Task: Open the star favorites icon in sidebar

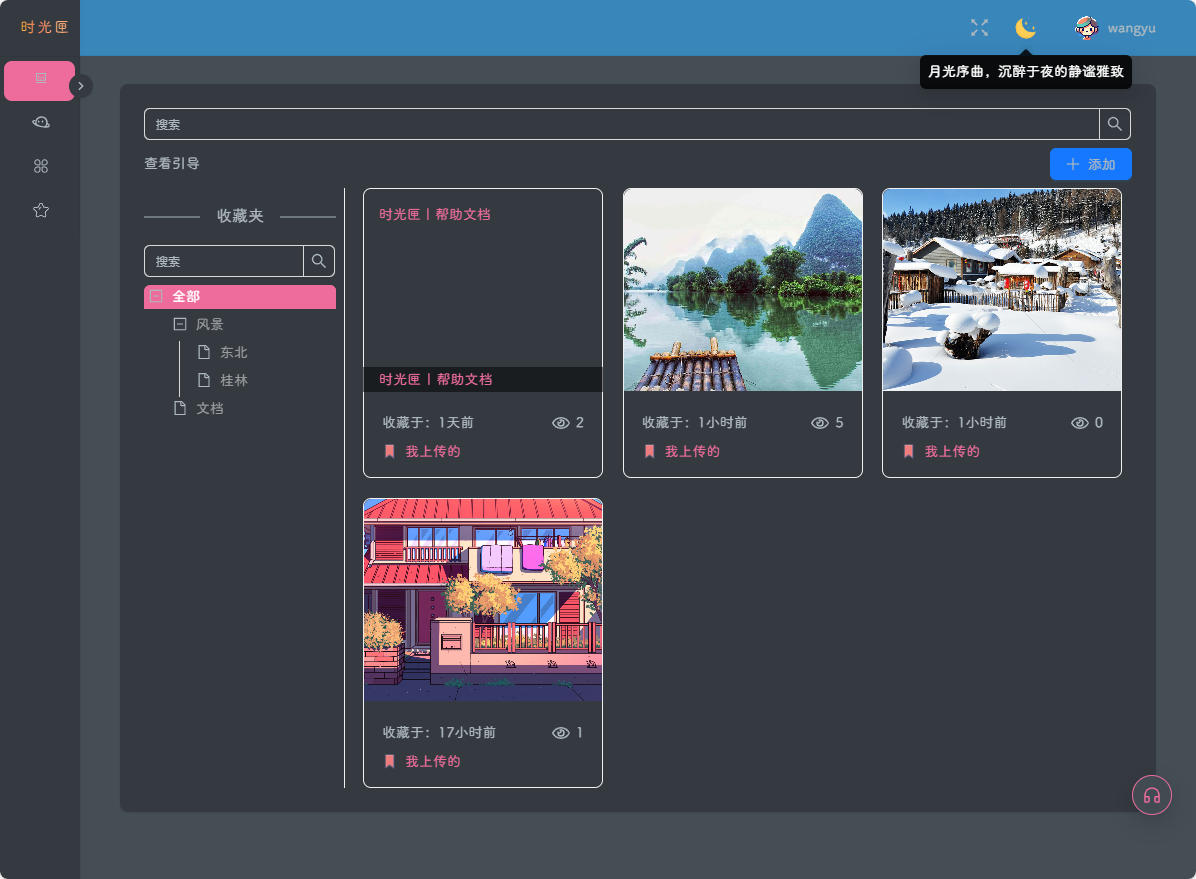Action: click(40, 210)
